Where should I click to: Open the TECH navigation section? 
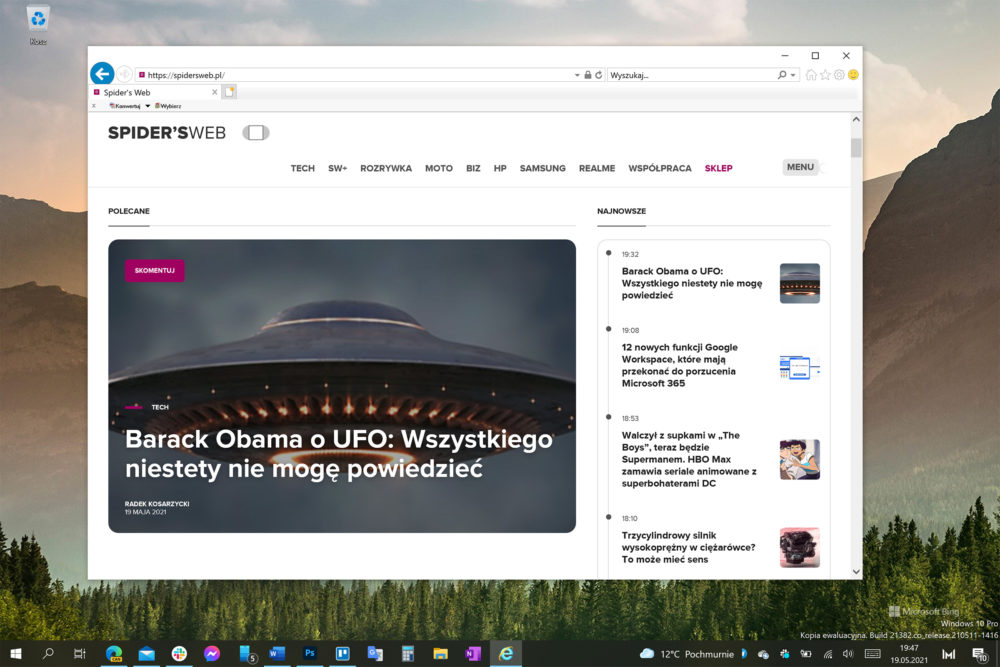(302, 168)
